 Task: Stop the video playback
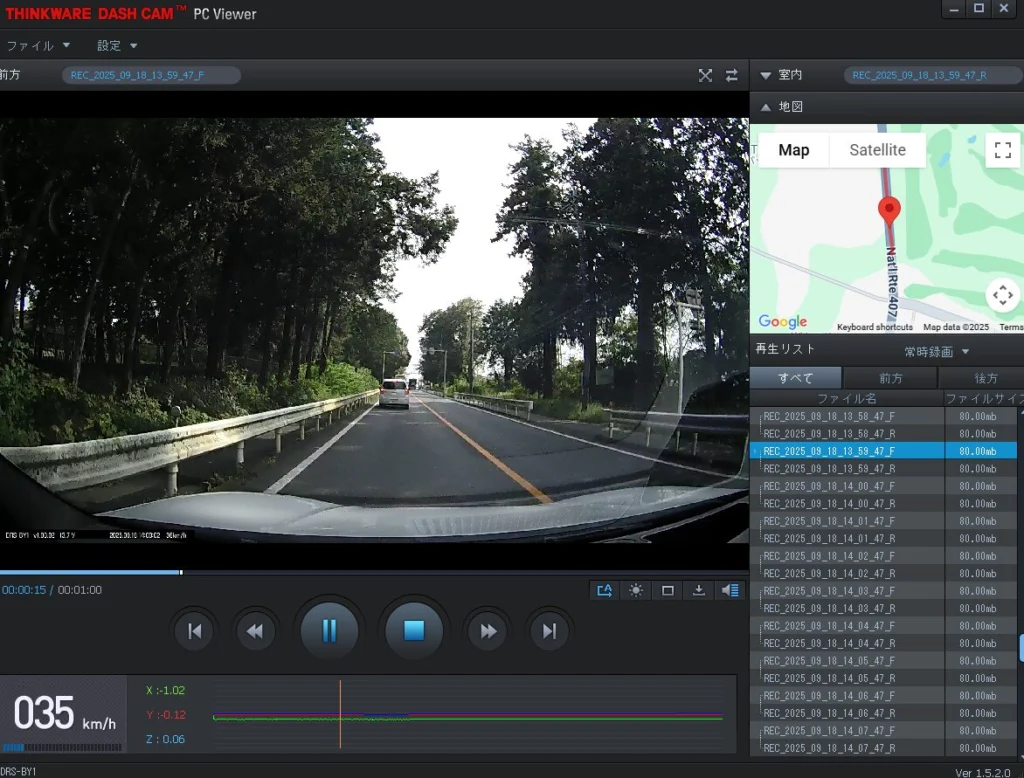(x=414, y=630)
